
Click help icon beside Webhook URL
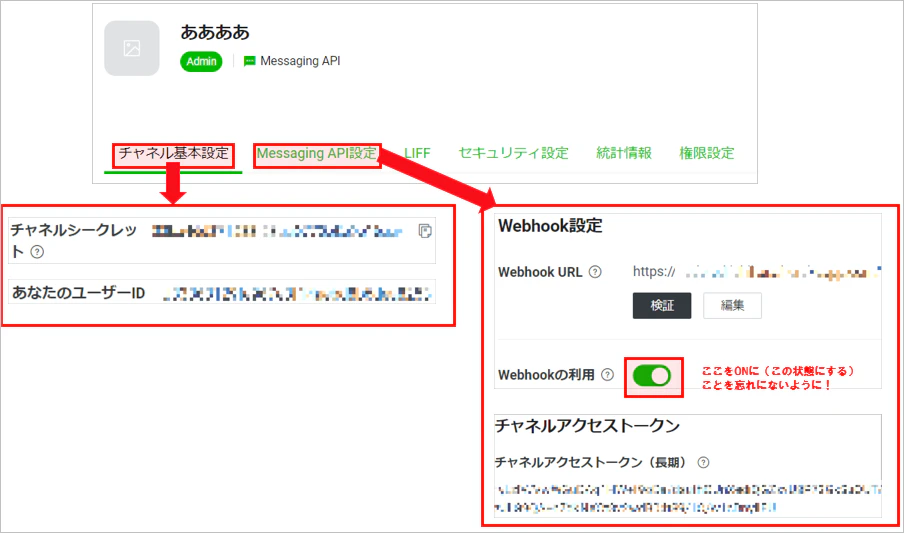595,272
